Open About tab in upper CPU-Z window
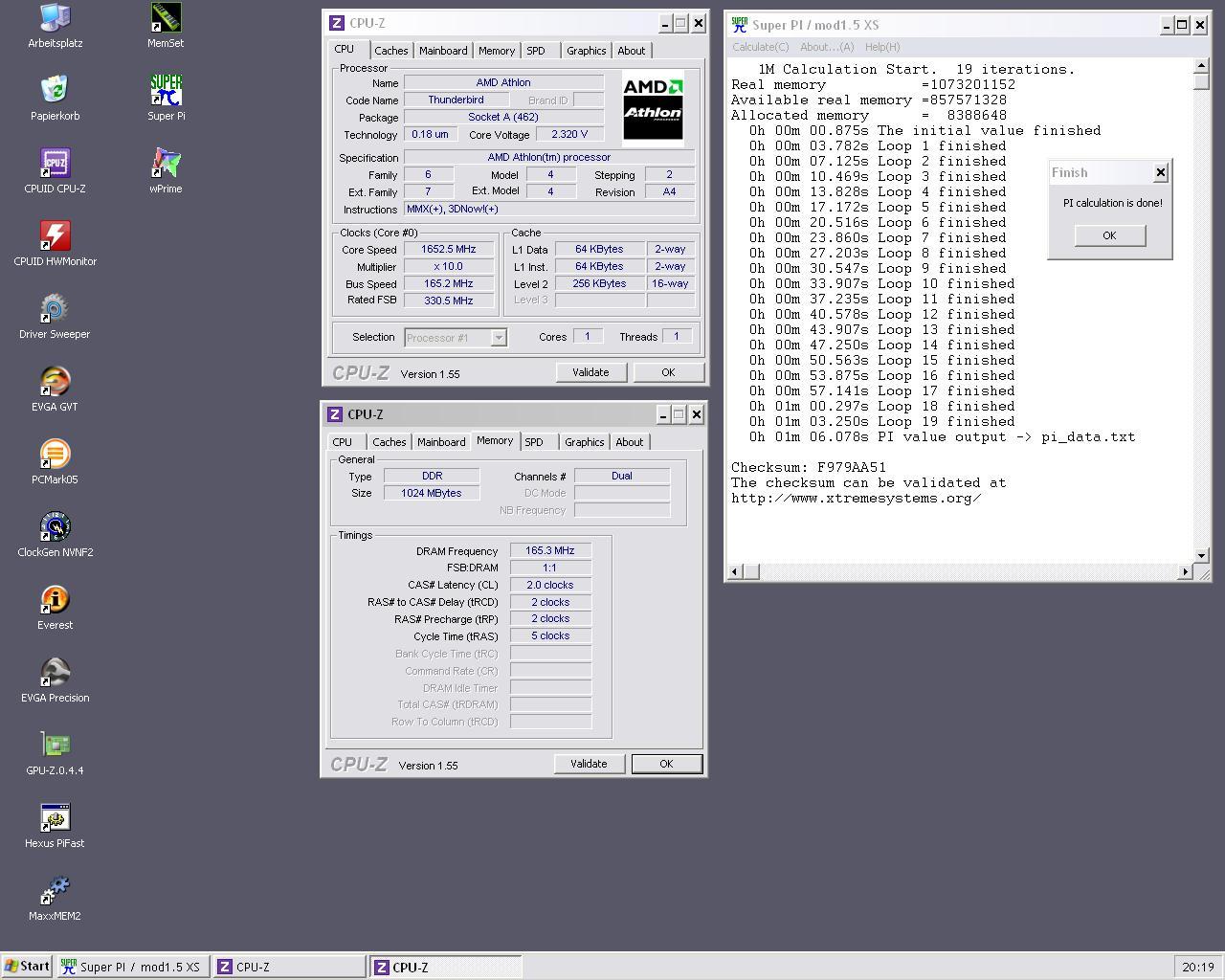 click(631, 51)
